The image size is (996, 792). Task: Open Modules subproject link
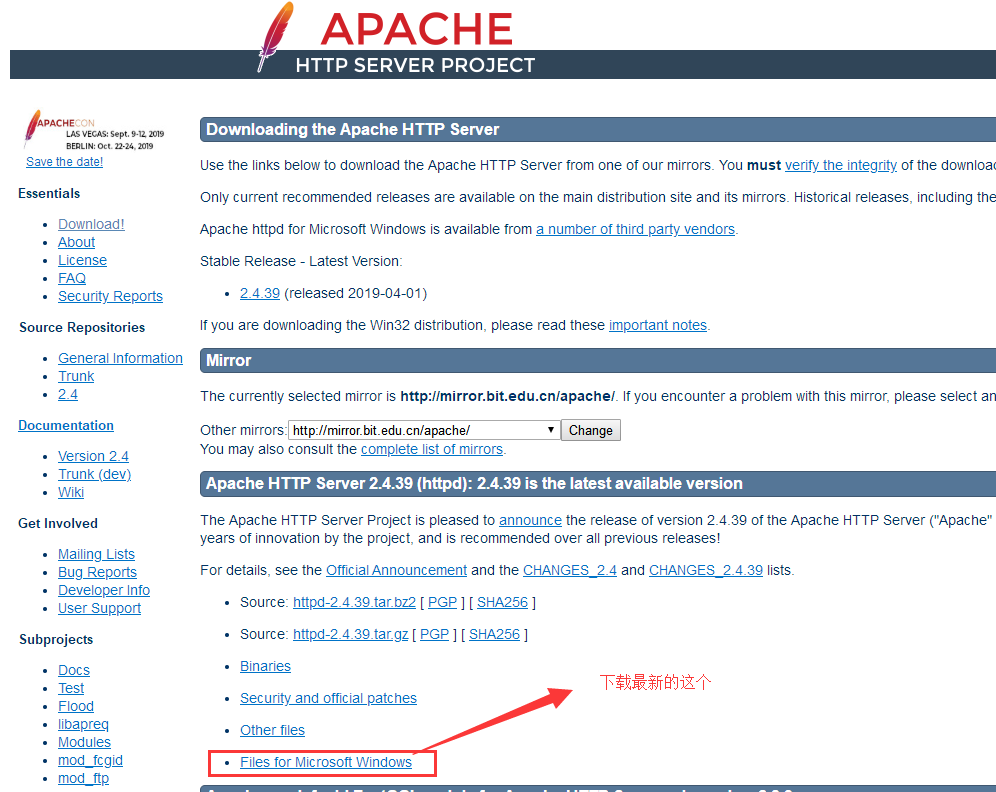pyautogui.click(x=84, y=742)
